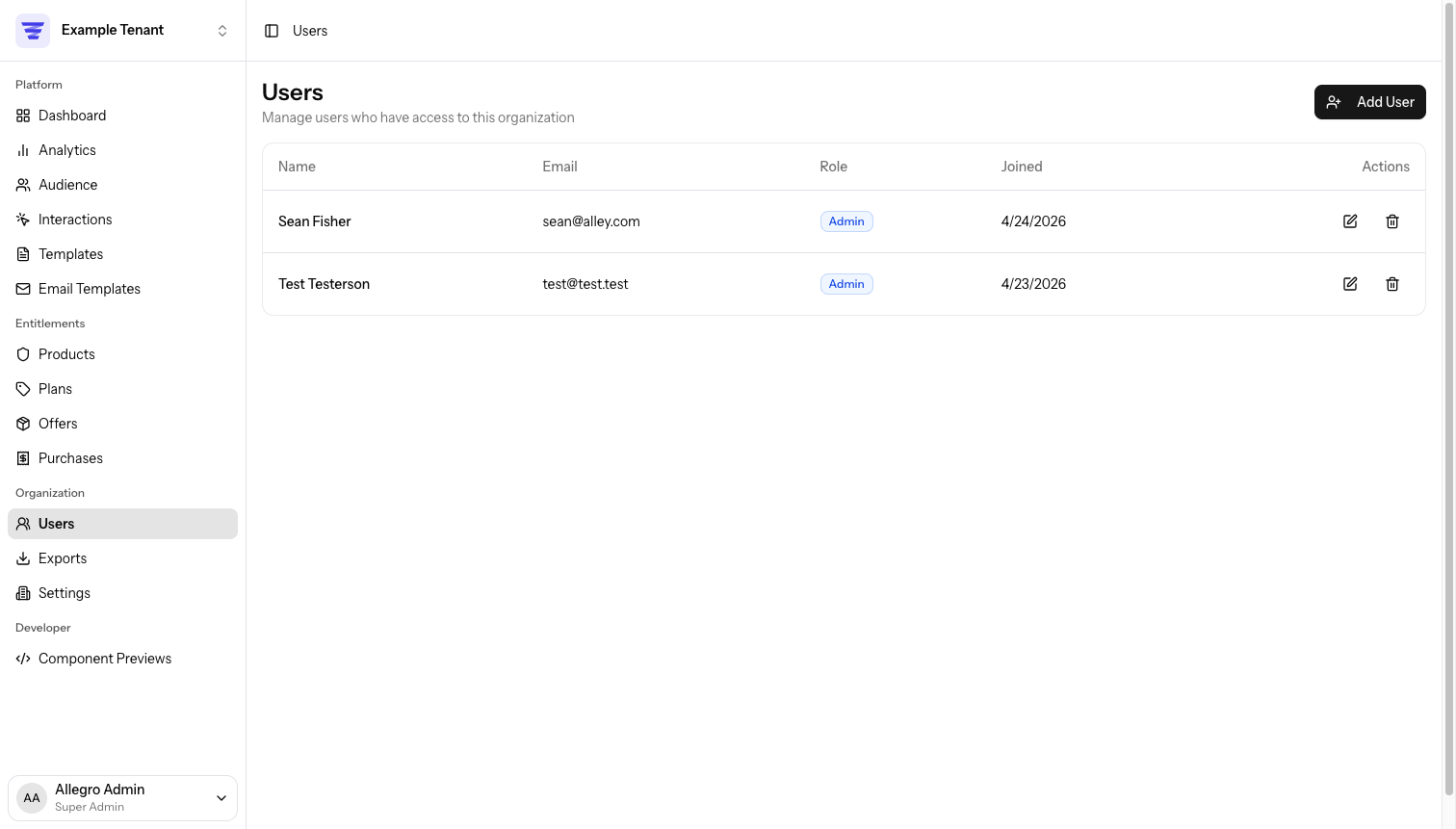Viewport: 1456px width, 829px height.
Task: Expand the Example Tenant switcher
Action: (123, 31)
